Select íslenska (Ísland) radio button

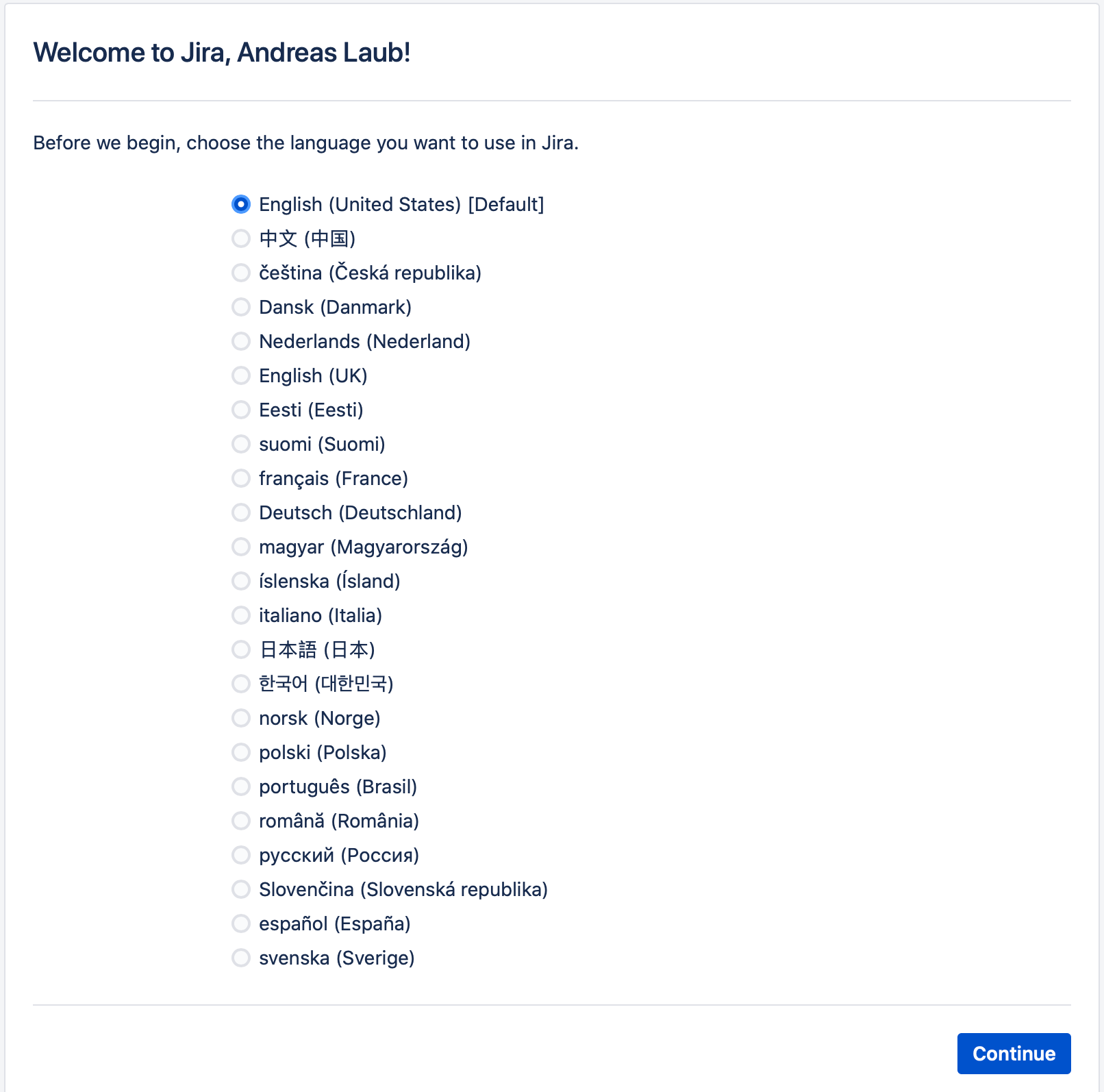(241, 581)
